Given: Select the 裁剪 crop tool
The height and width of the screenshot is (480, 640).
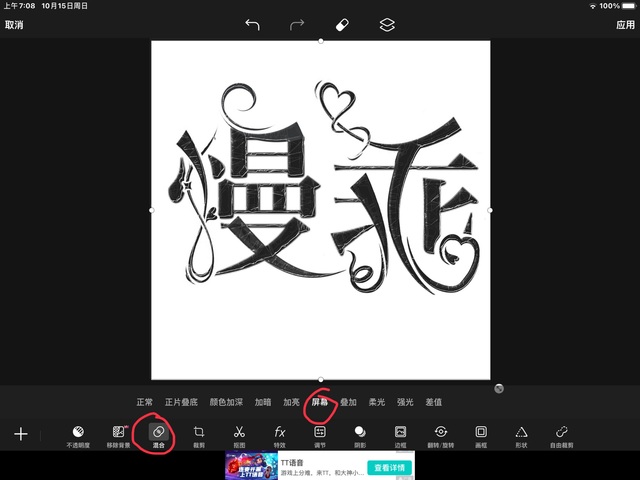Looking at the screenshot, I should click(199, 434).
